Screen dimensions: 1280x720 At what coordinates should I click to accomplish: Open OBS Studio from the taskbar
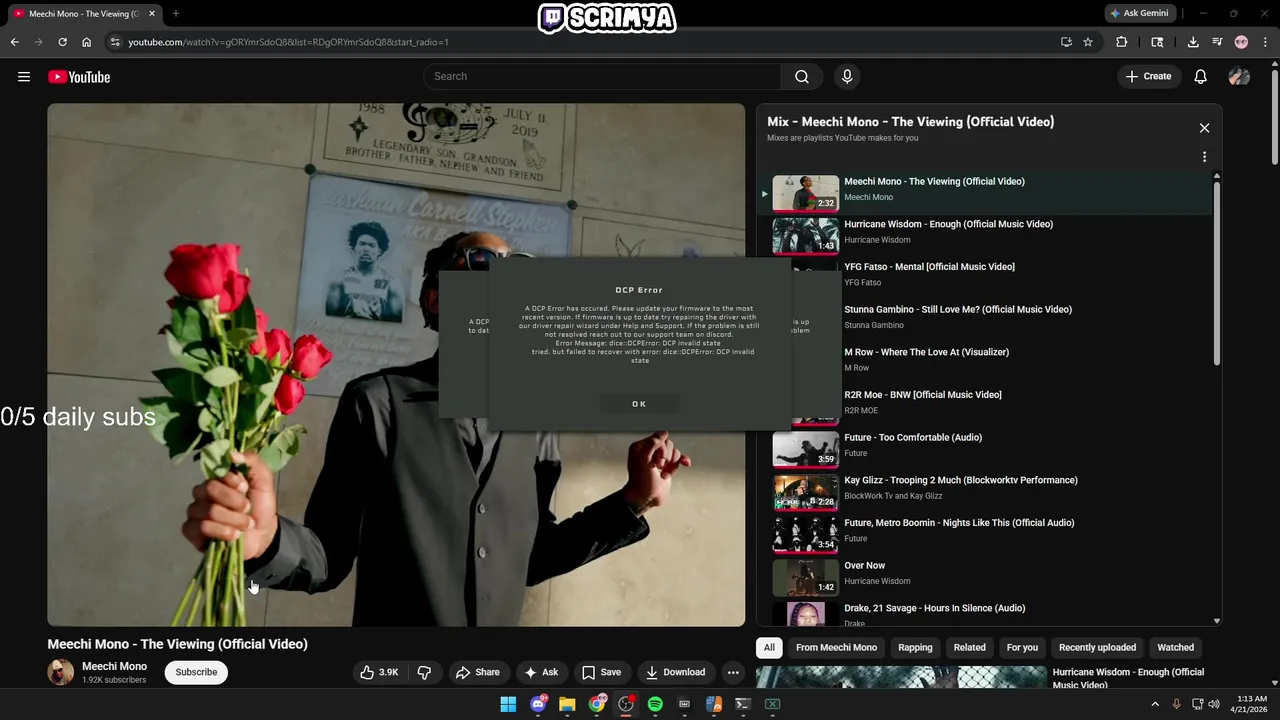click(x=626, y=704)
